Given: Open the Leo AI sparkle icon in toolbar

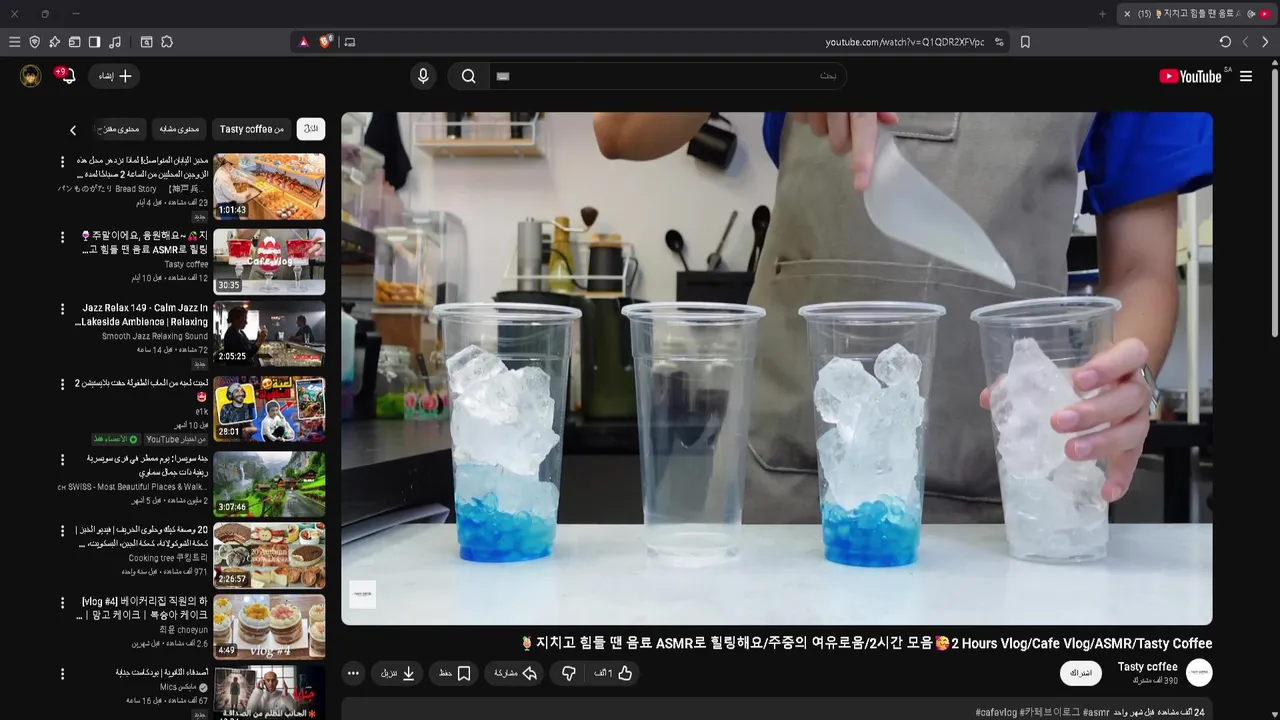Looking at the screenshot, I should click(x=54, y=42).
